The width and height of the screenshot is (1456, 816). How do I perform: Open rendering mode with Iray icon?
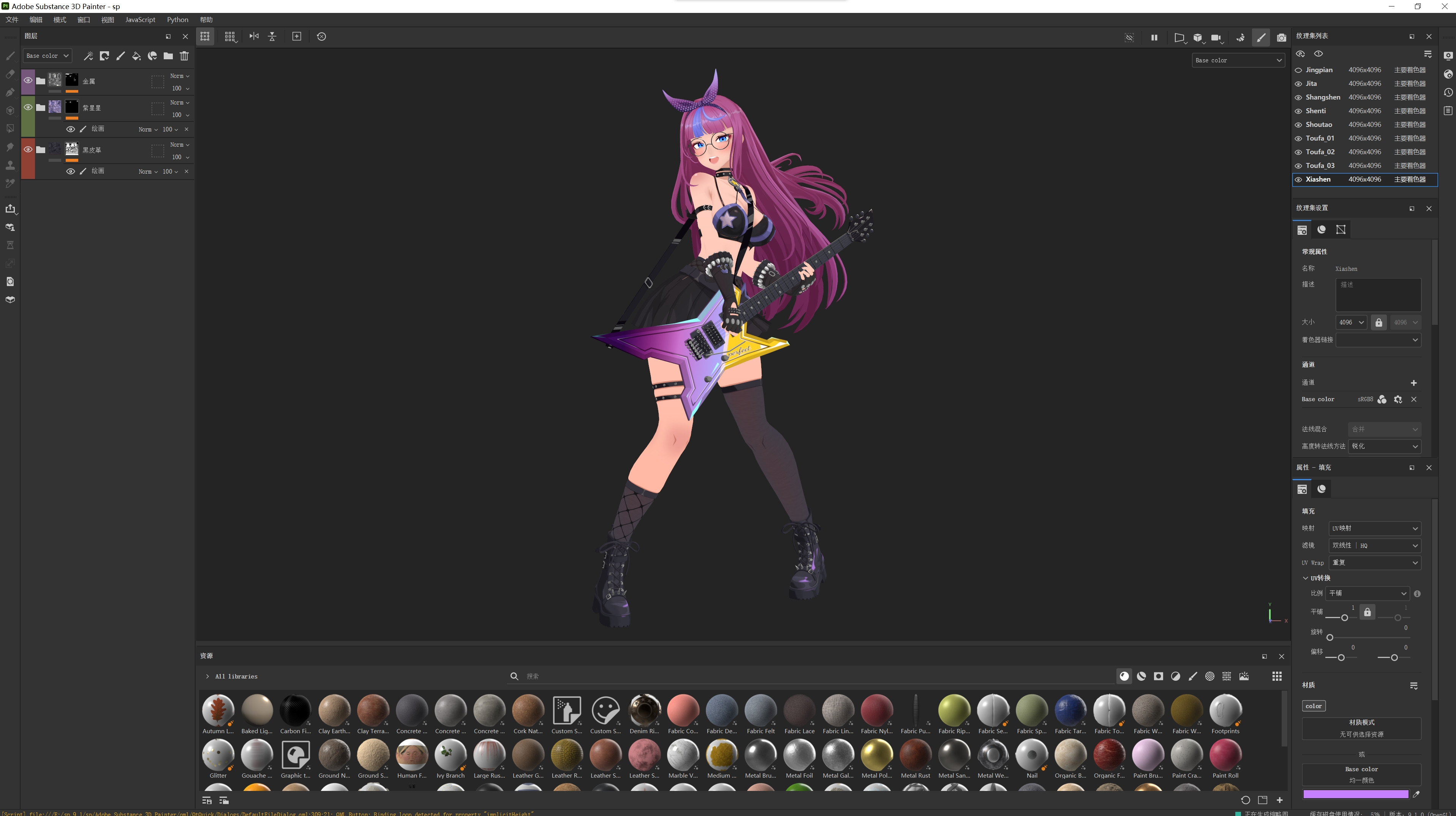(x=1240, y=37)
